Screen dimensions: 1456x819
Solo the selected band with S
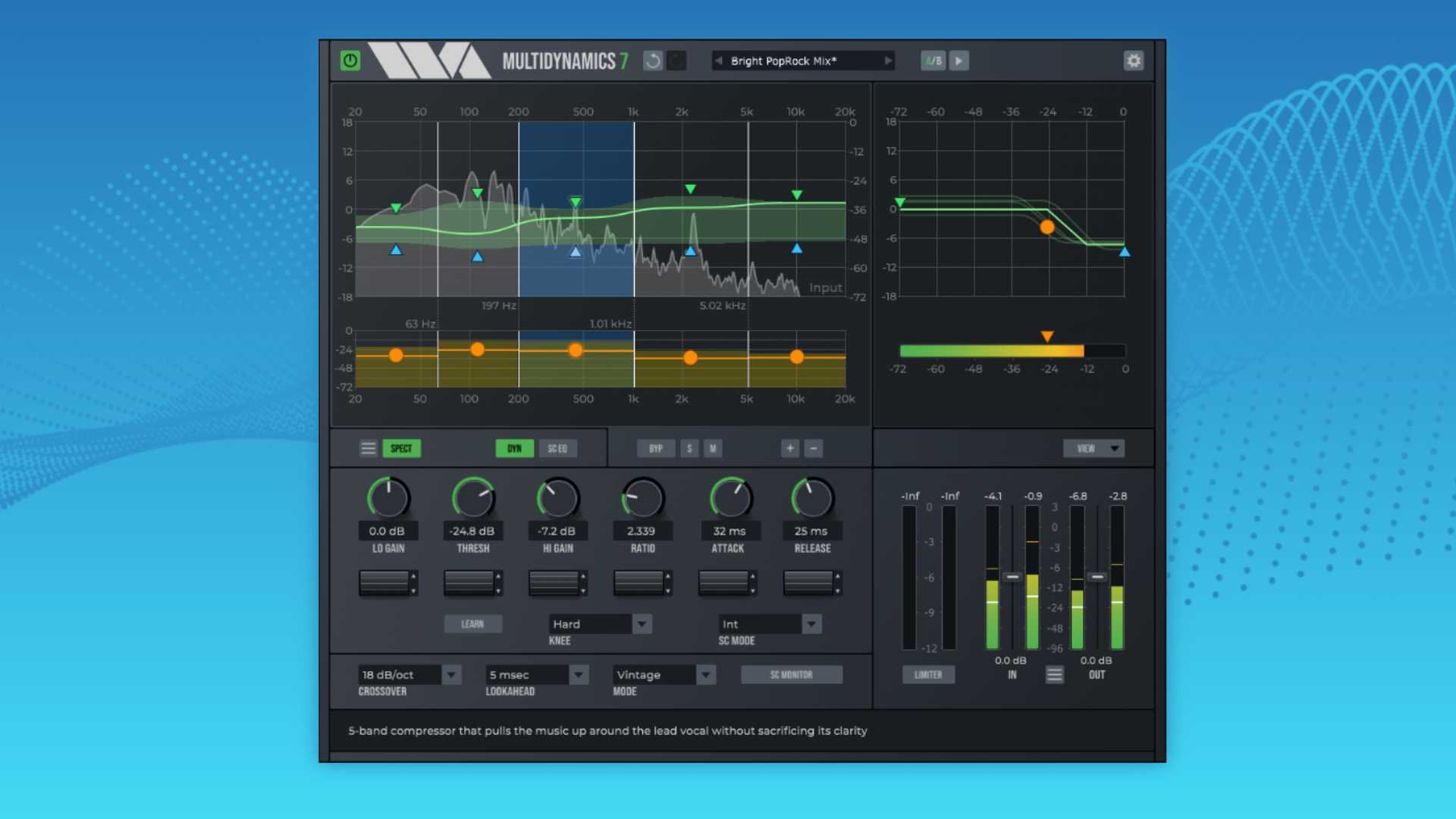pos(689,448)
